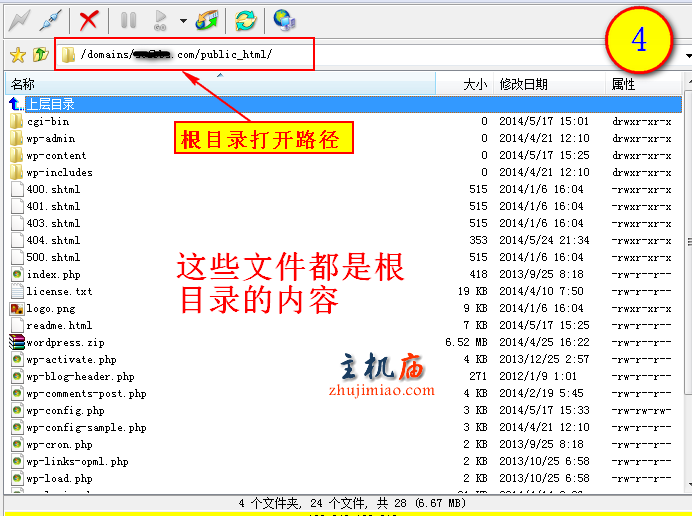This screenshot has width=692, height=516.
Task: Click the globe with computer icon
Action: (x=284, y=20)
